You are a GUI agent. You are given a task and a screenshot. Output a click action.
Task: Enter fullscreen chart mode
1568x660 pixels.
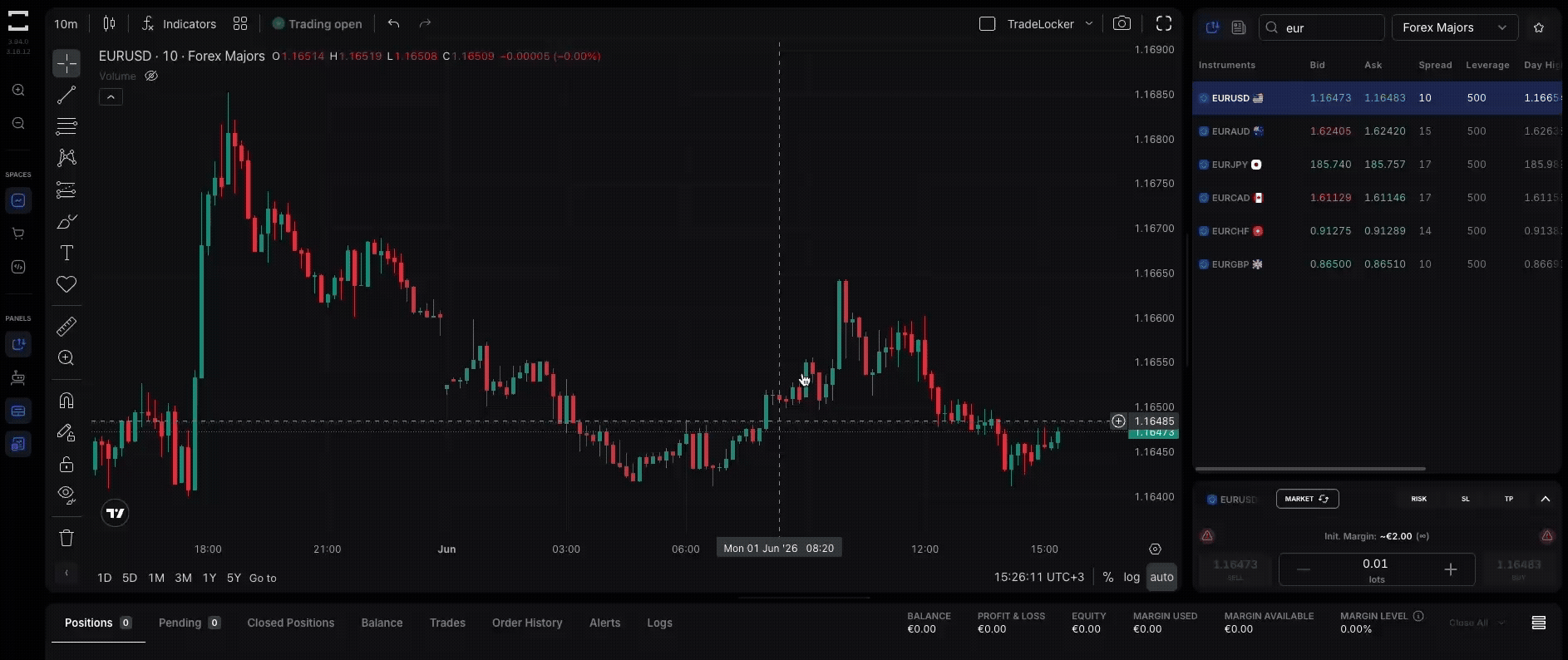pos(1164,23)
